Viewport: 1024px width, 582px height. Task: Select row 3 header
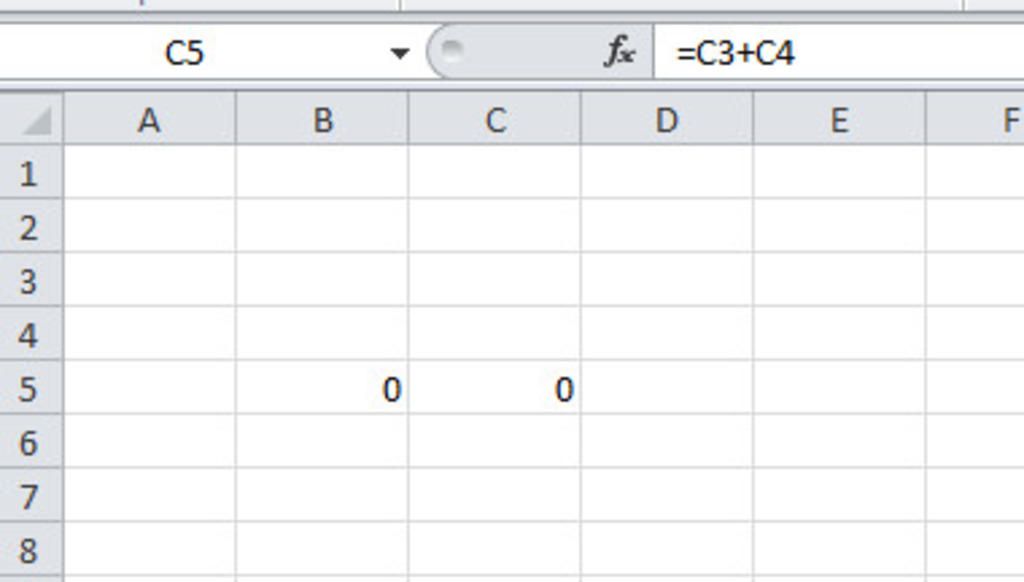point(28,282)
